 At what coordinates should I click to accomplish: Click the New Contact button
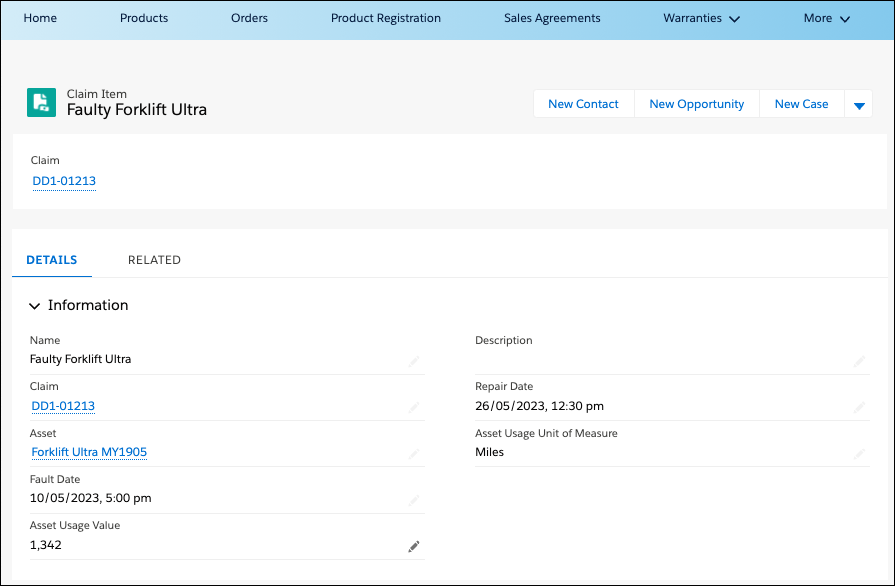(x=583, y=103)
